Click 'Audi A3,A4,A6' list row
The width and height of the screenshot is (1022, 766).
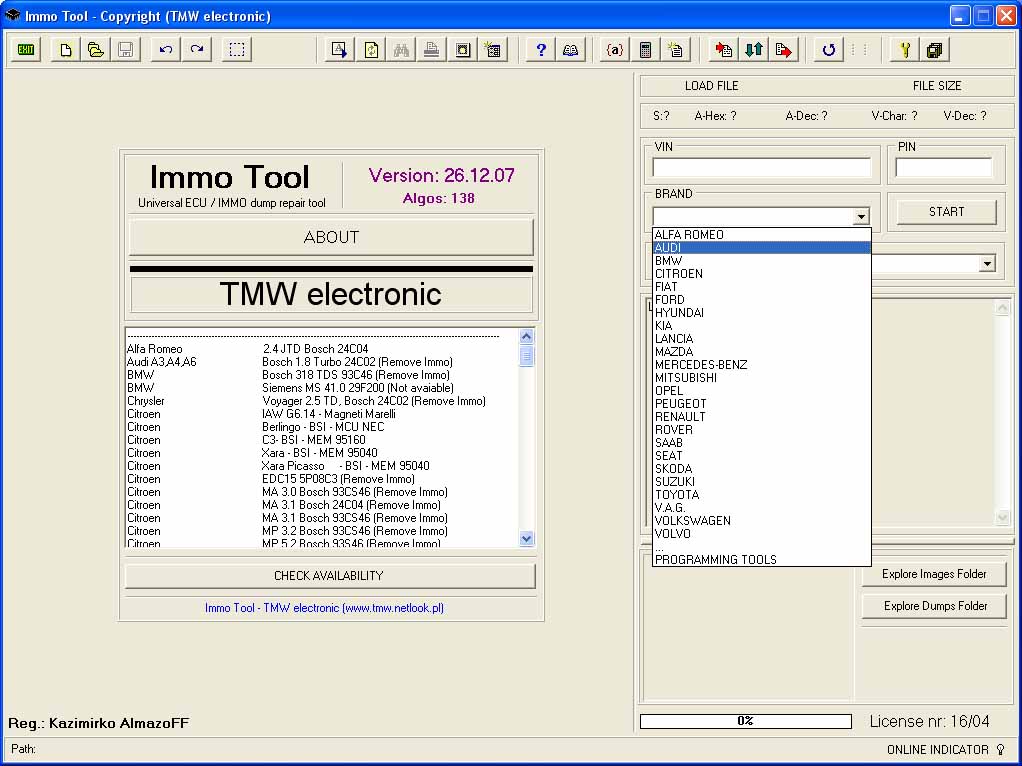tap(322, 362)
